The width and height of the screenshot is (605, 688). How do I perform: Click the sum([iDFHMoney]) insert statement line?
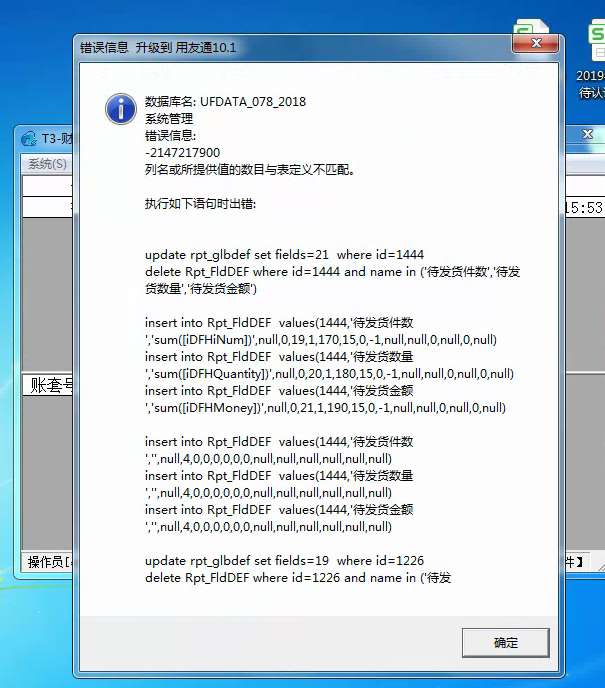(x=326, y=408)
